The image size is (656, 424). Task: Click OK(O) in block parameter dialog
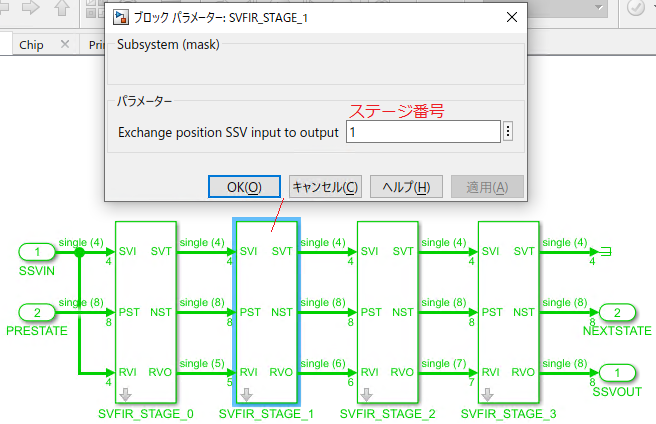(x=244, y=187)
